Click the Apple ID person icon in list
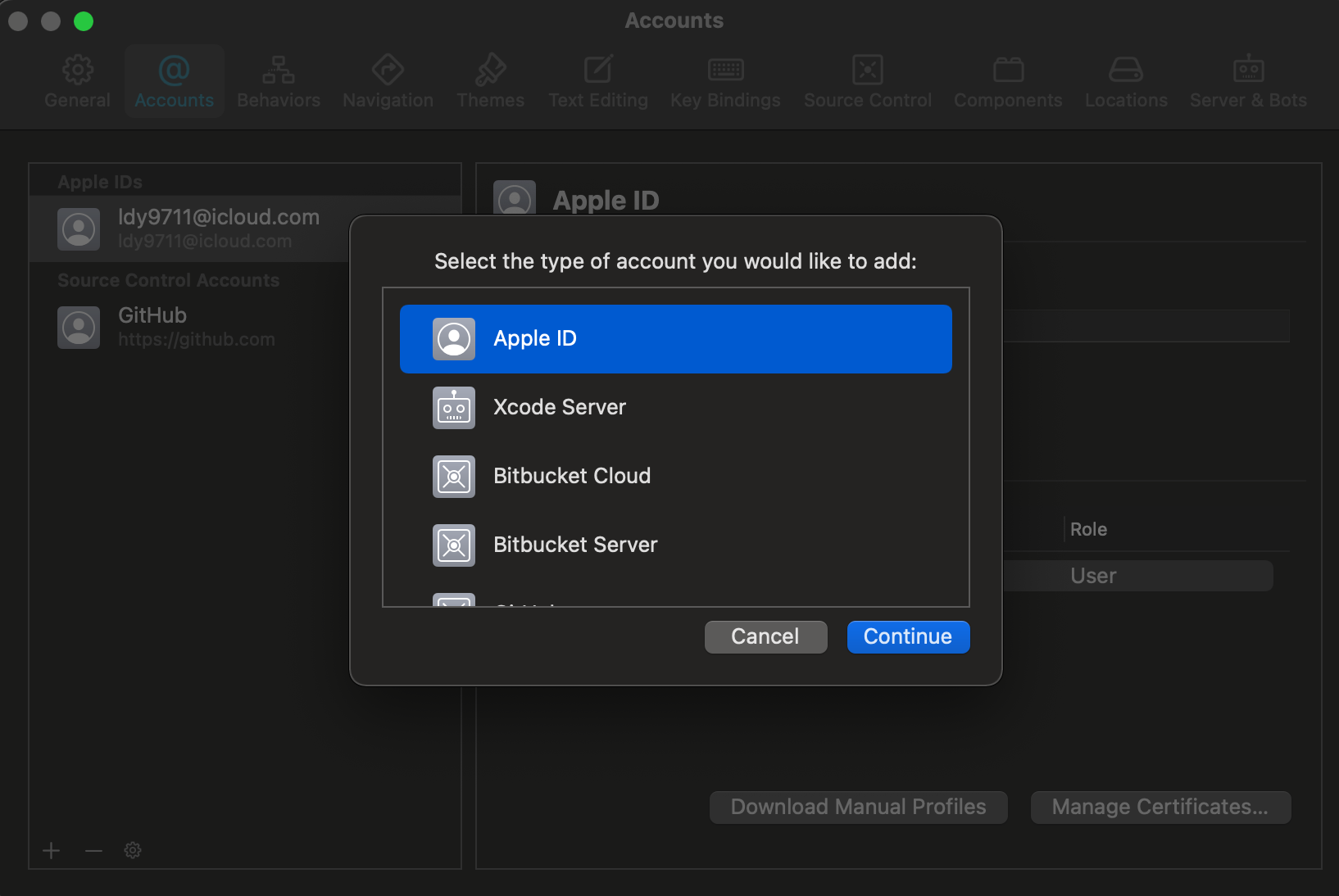Viewport: 1339px width, 896px height. 454,339
